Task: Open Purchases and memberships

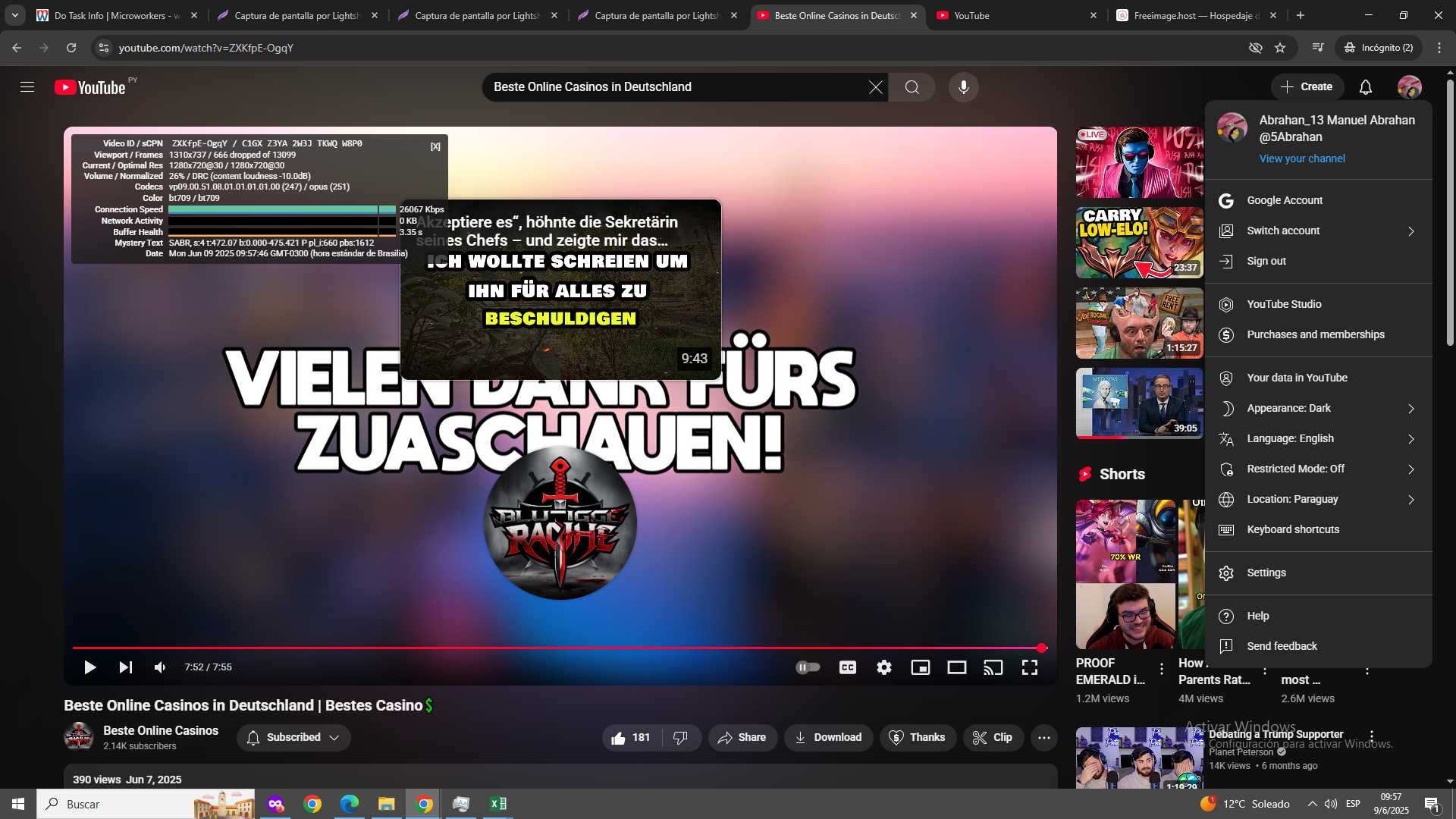Action: point(1318,334)
